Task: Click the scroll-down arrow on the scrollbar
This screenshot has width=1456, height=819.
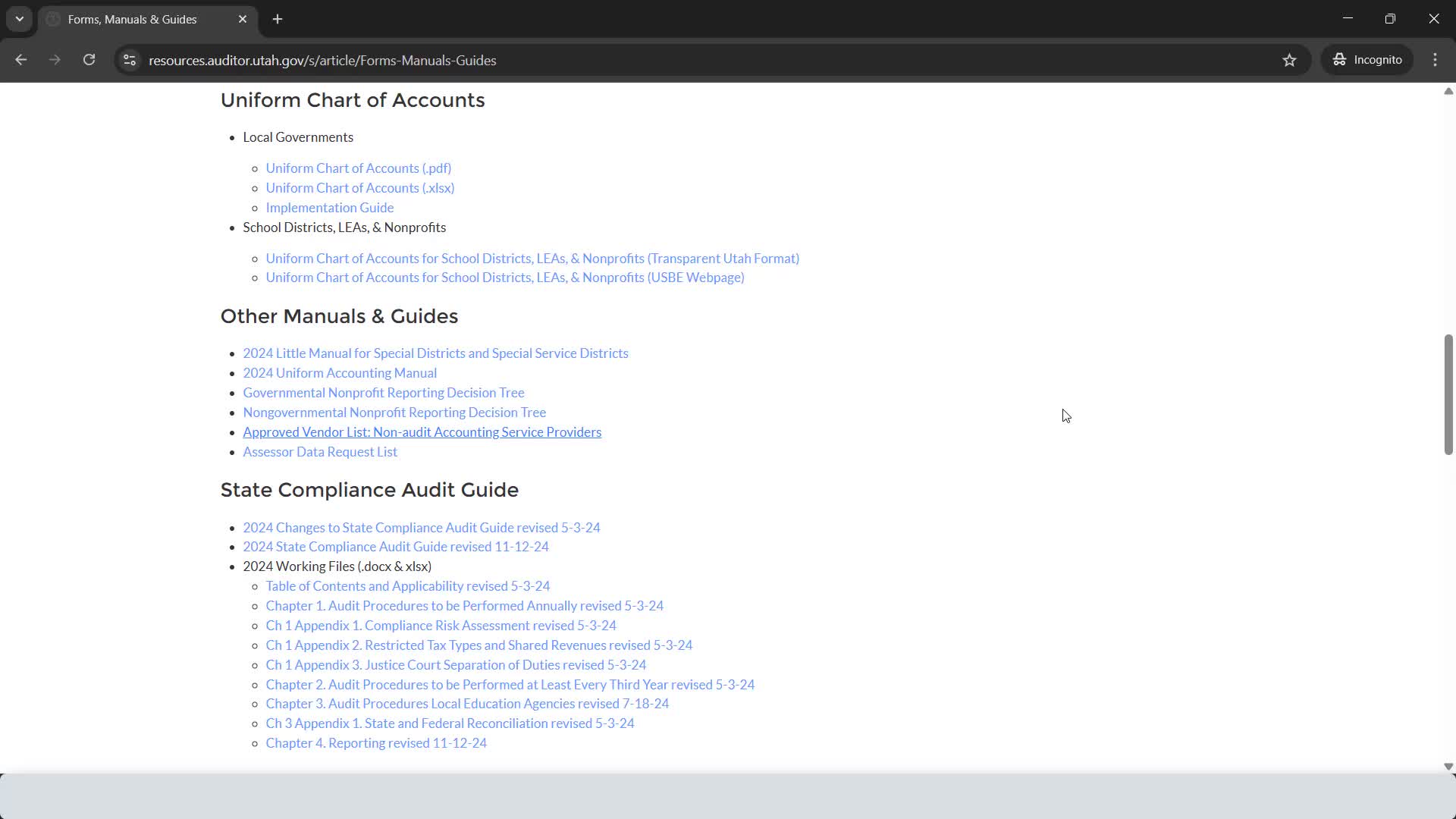Action: tap(1448, 767)
